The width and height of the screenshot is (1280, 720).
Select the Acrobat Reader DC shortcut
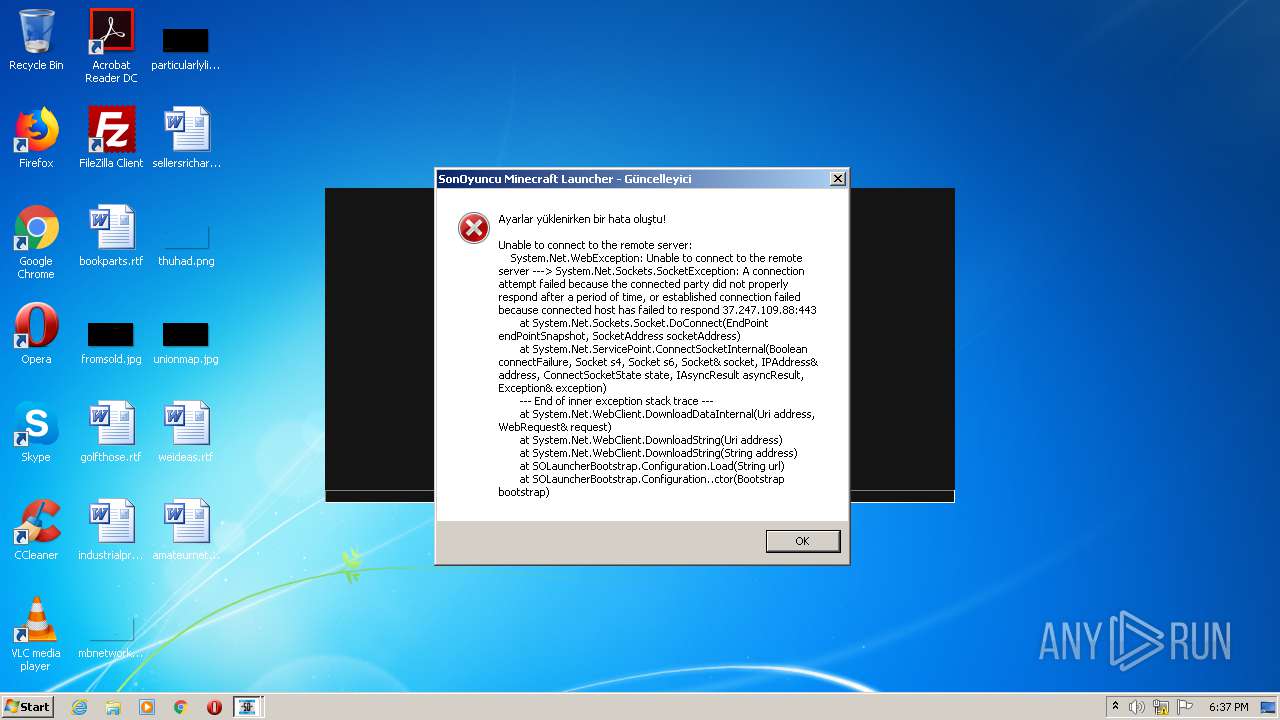[x=111, y=46]
